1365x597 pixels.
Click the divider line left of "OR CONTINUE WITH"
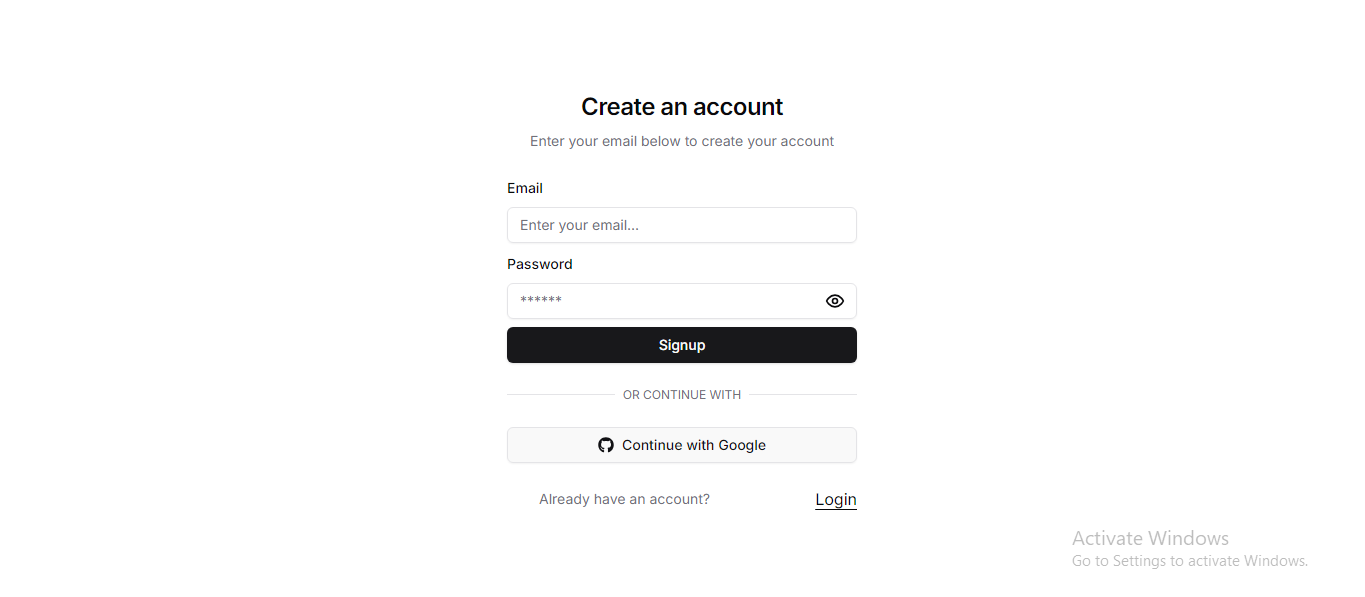[561, 395]
